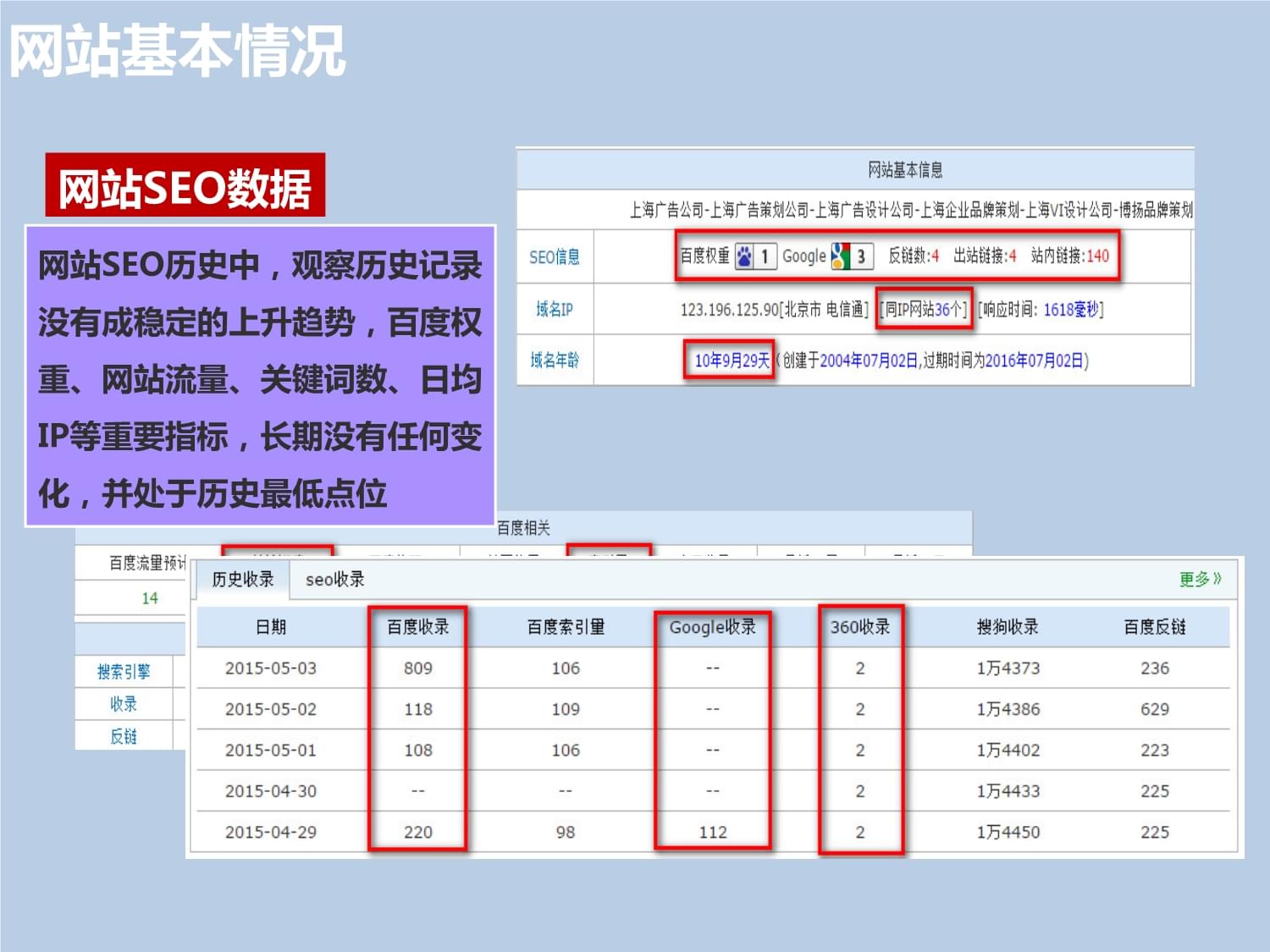Click the Baidu paw weight icon
1270x952 pixels.
click(x=744, y=256)
